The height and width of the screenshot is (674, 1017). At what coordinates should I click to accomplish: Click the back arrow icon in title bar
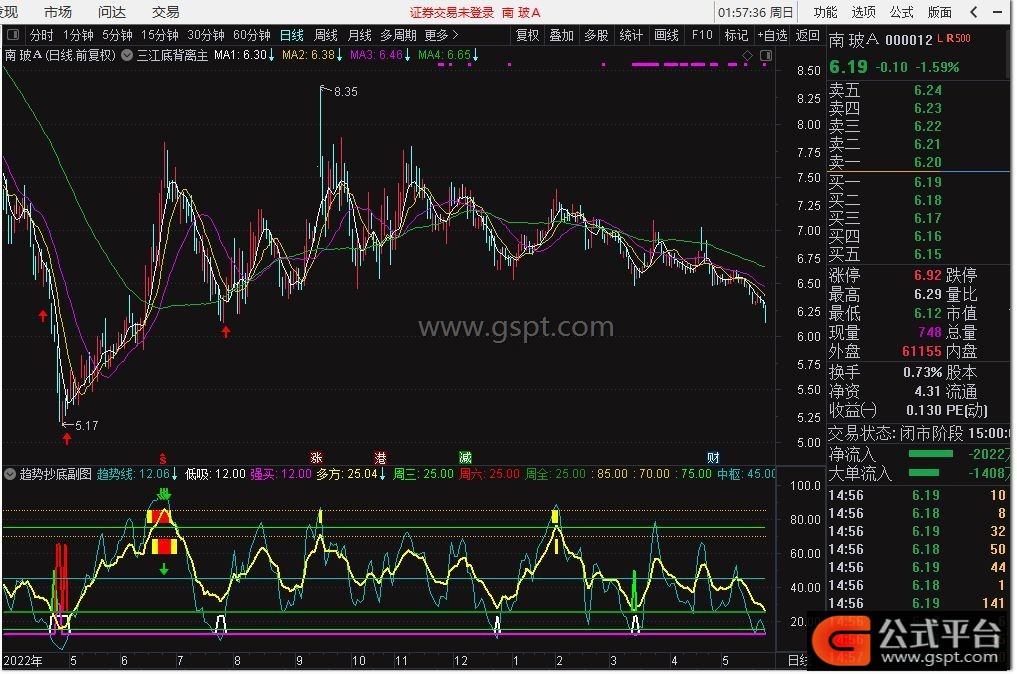click(x=974, y=12)
